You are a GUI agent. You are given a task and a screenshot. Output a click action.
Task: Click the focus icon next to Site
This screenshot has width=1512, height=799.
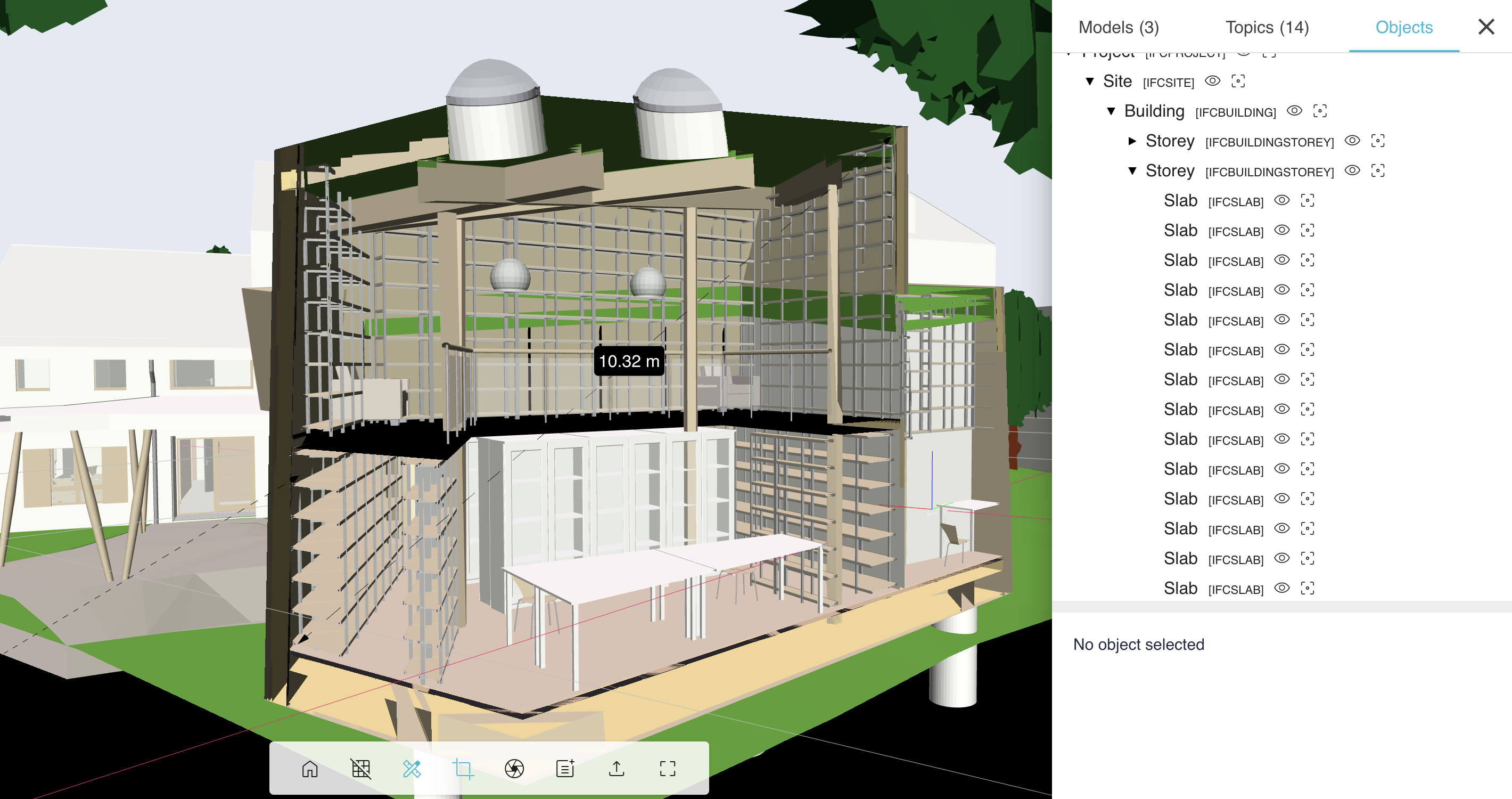1238,81
